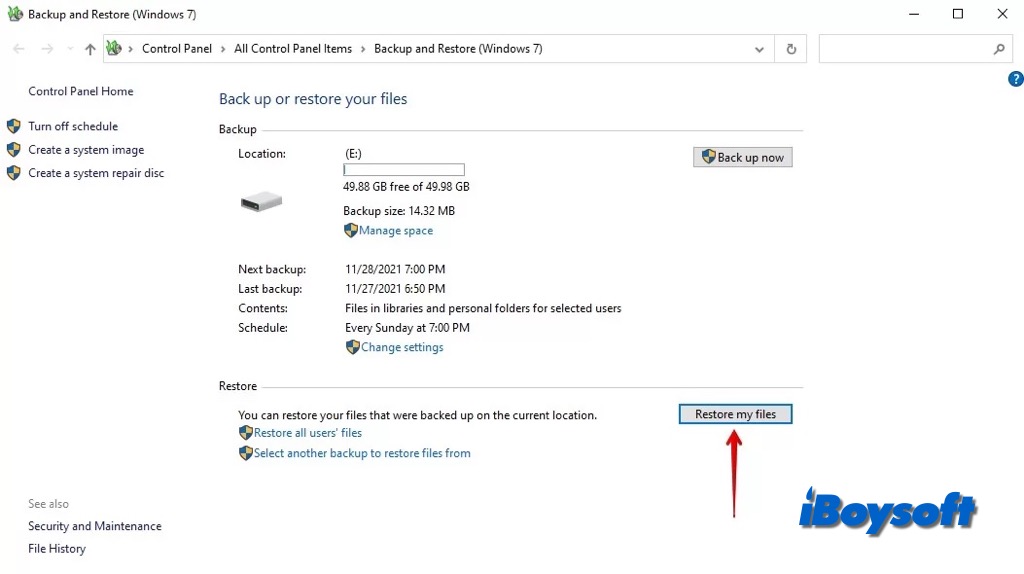This screenshot has height=574, width=1024.
Task: Open help with the question mark icon
Action: [x=1016, y=79]
